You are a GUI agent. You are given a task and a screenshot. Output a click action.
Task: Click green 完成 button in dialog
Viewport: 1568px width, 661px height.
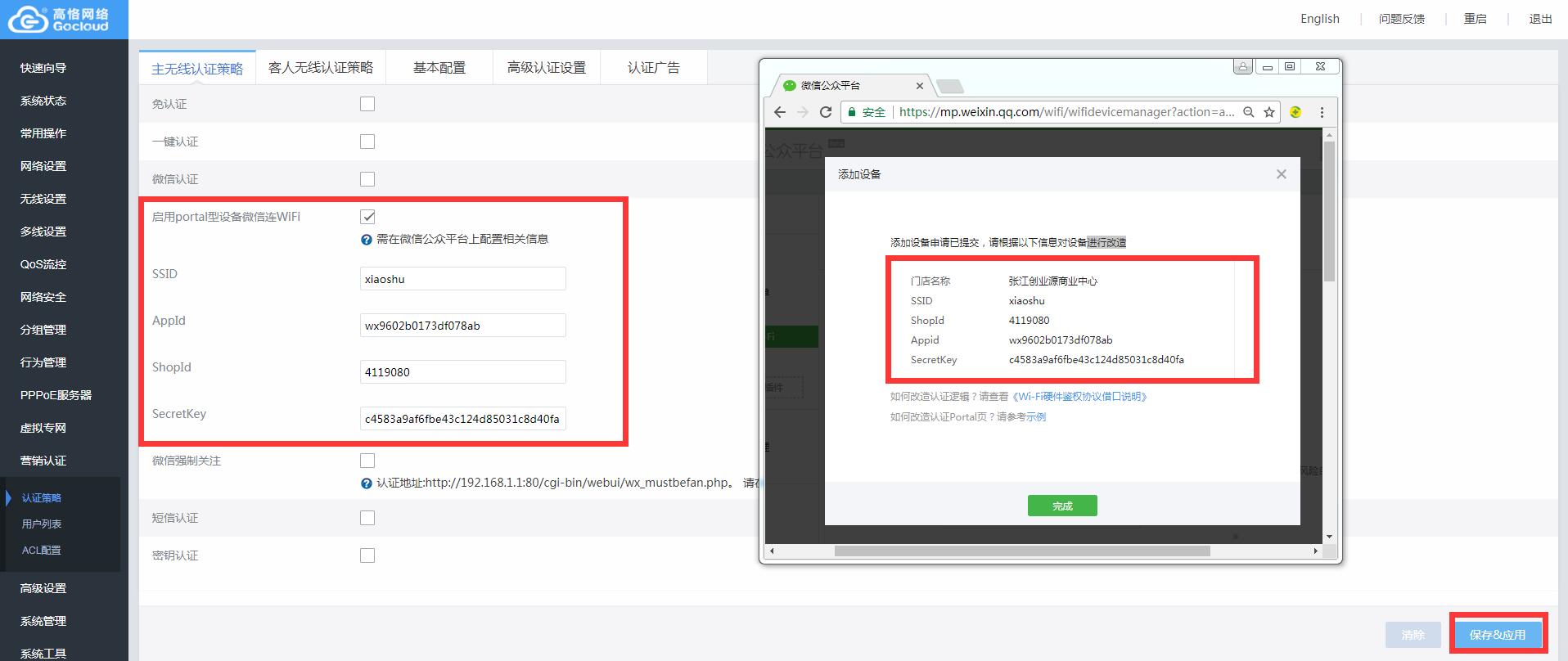click(1062, 506)
